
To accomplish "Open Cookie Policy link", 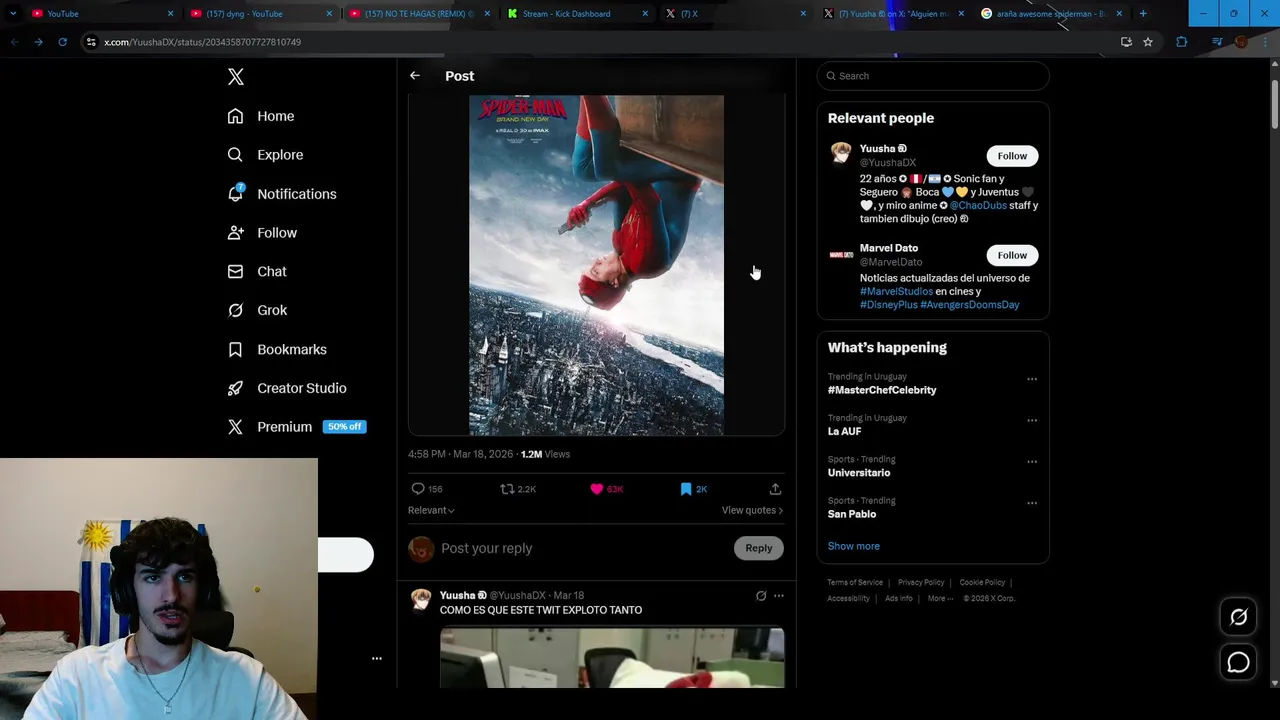I will click(x=982, y=582).
